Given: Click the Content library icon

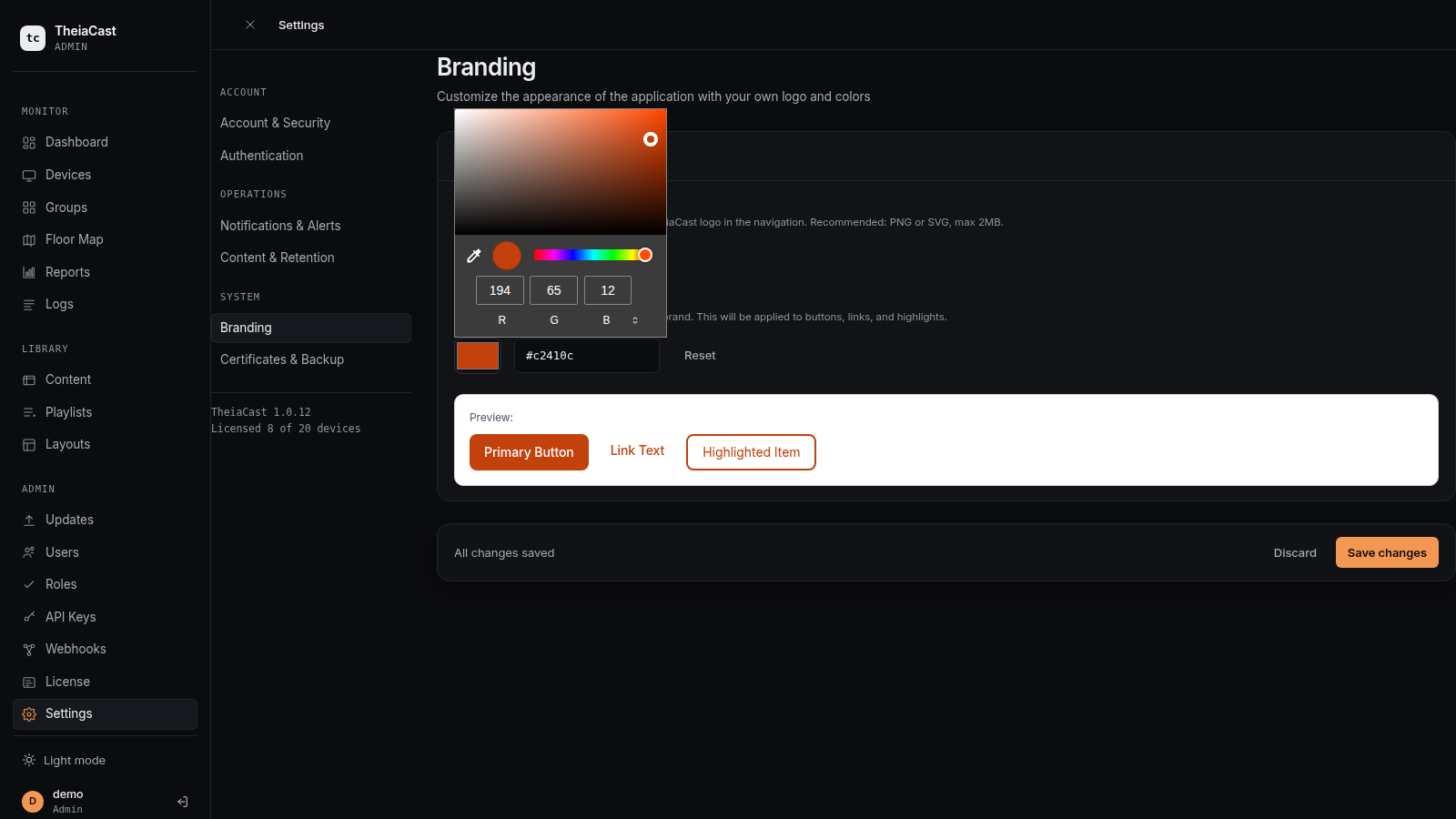Looking at the screenshot, I should pyautogui.click(x=29, y=380).
